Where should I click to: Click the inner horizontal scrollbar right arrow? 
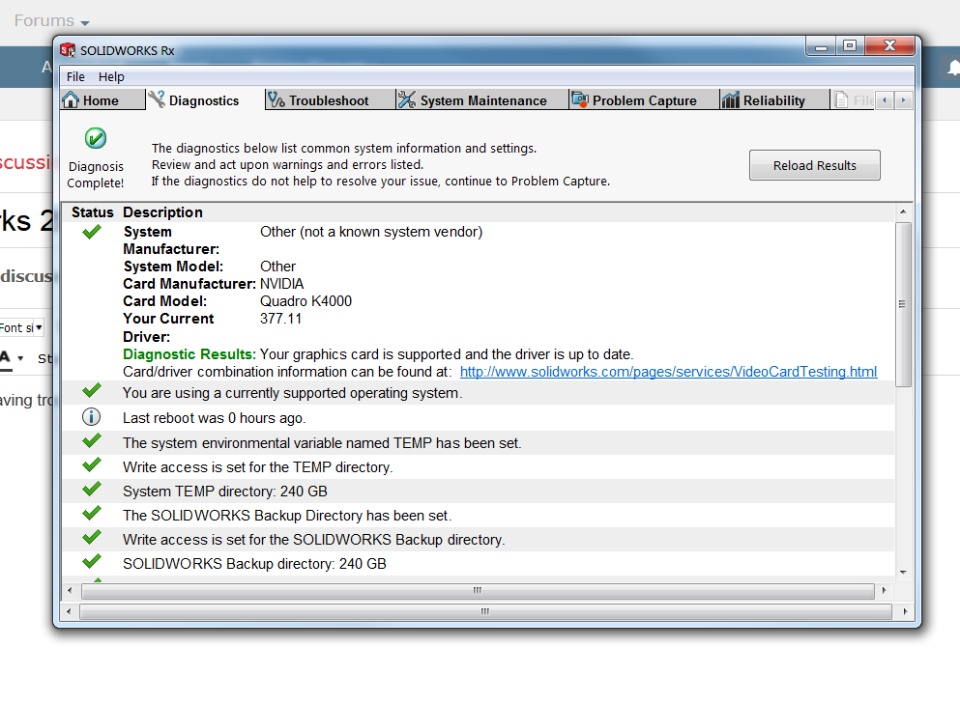pos(883,591)
